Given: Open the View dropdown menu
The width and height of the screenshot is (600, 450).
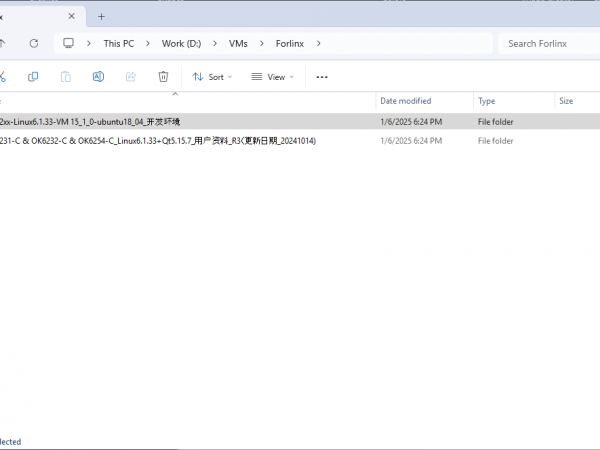Looking at the screenshot, I should (x=271, y=77).
